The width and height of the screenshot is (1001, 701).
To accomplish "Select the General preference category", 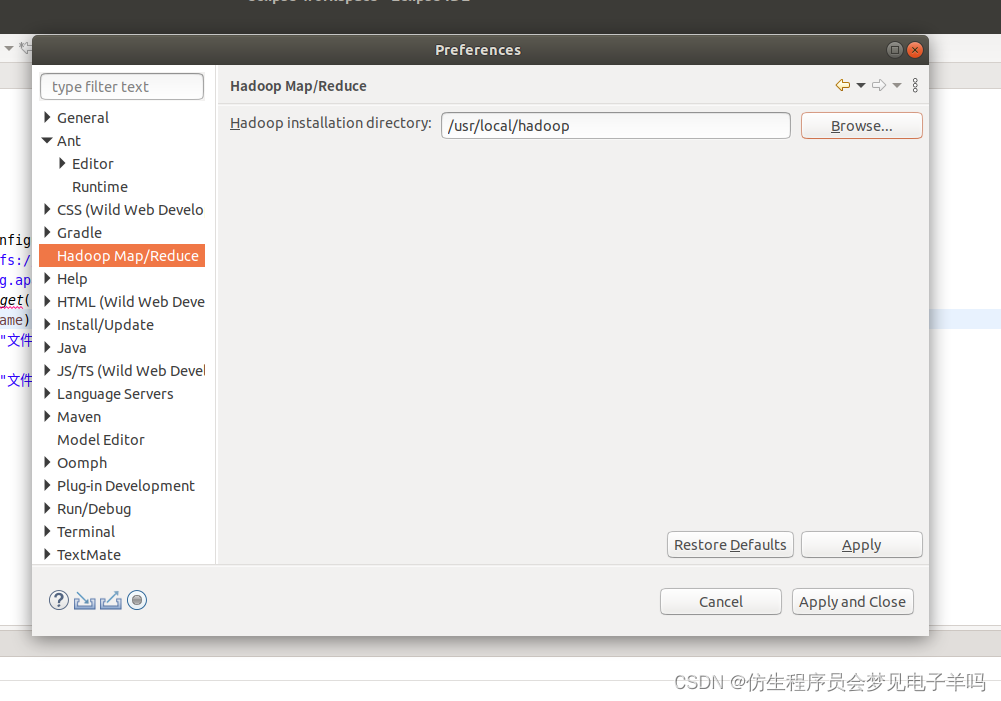I will 83,118.
